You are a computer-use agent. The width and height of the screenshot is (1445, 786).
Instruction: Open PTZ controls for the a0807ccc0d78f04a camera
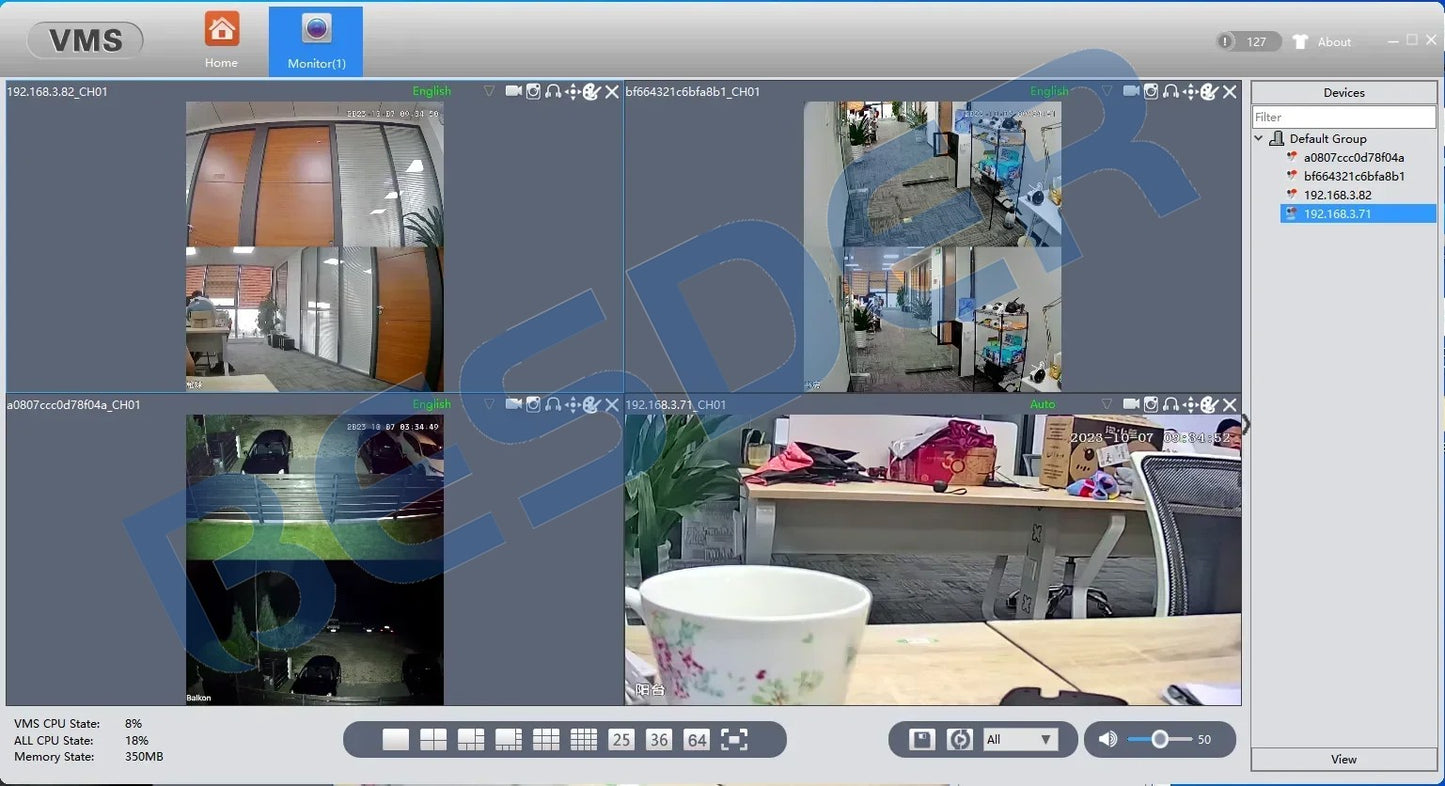(573, 405)
